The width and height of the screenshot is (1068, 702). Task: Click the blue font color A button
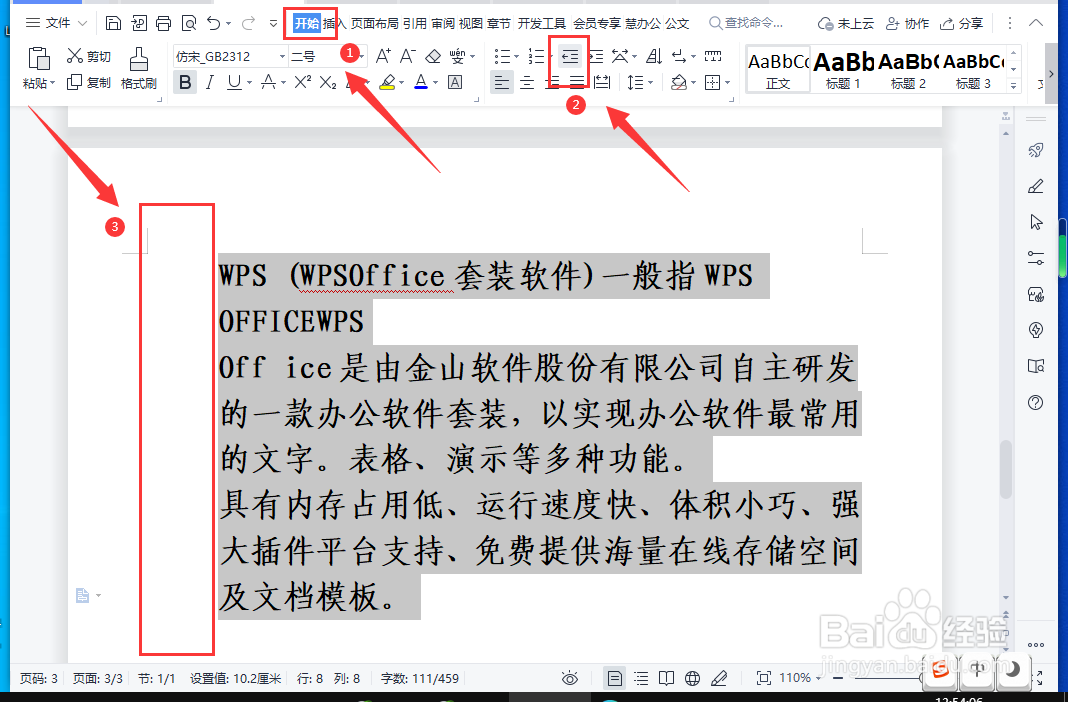421,82
